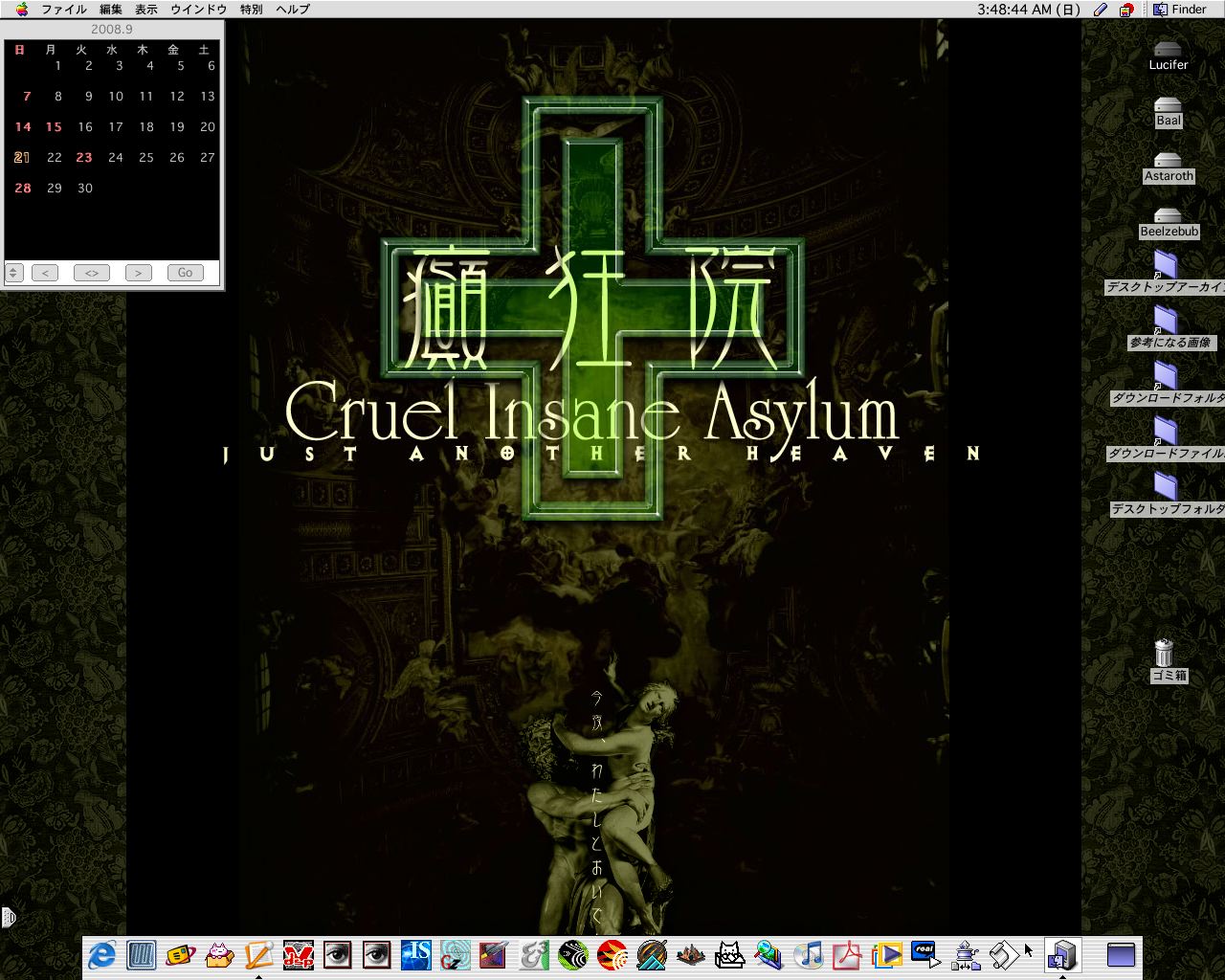
Task: Select date 28 in the calendar
Action: pos(23,188)
